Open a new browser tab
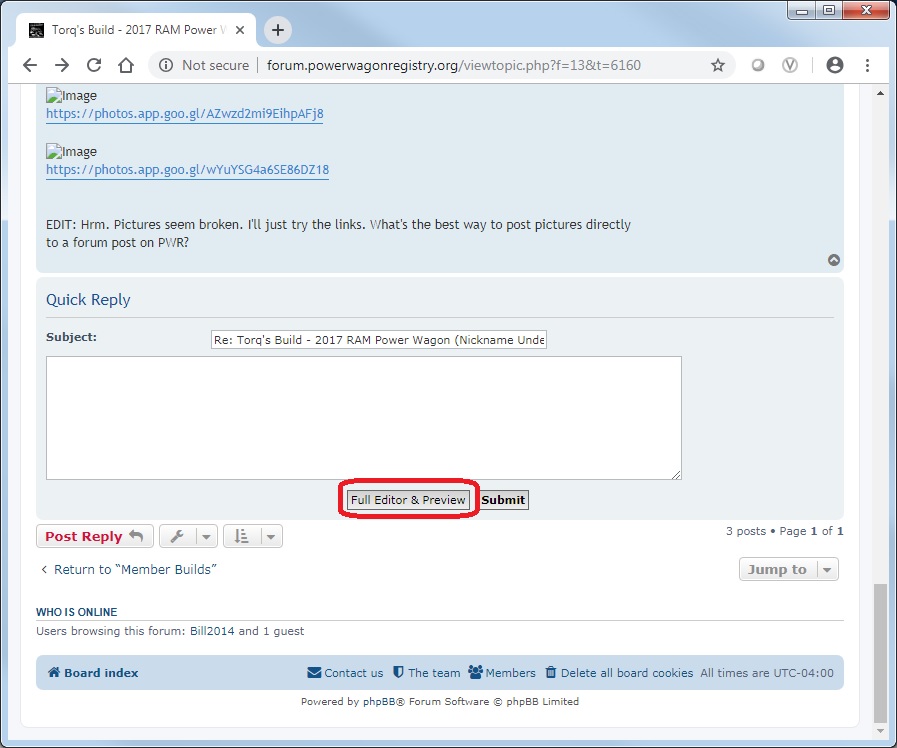Viewport: 897px width, 748px height. click(278, 30)
